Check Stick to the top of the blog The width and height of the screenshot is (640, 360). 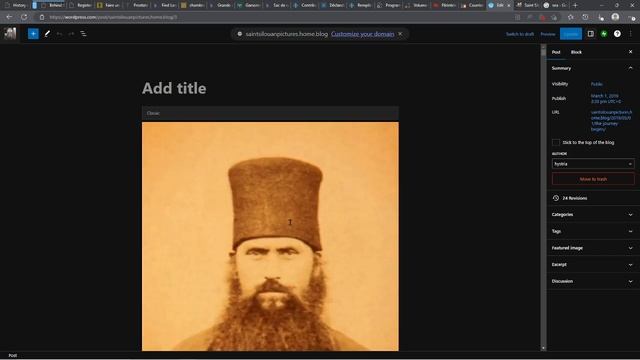556,142
